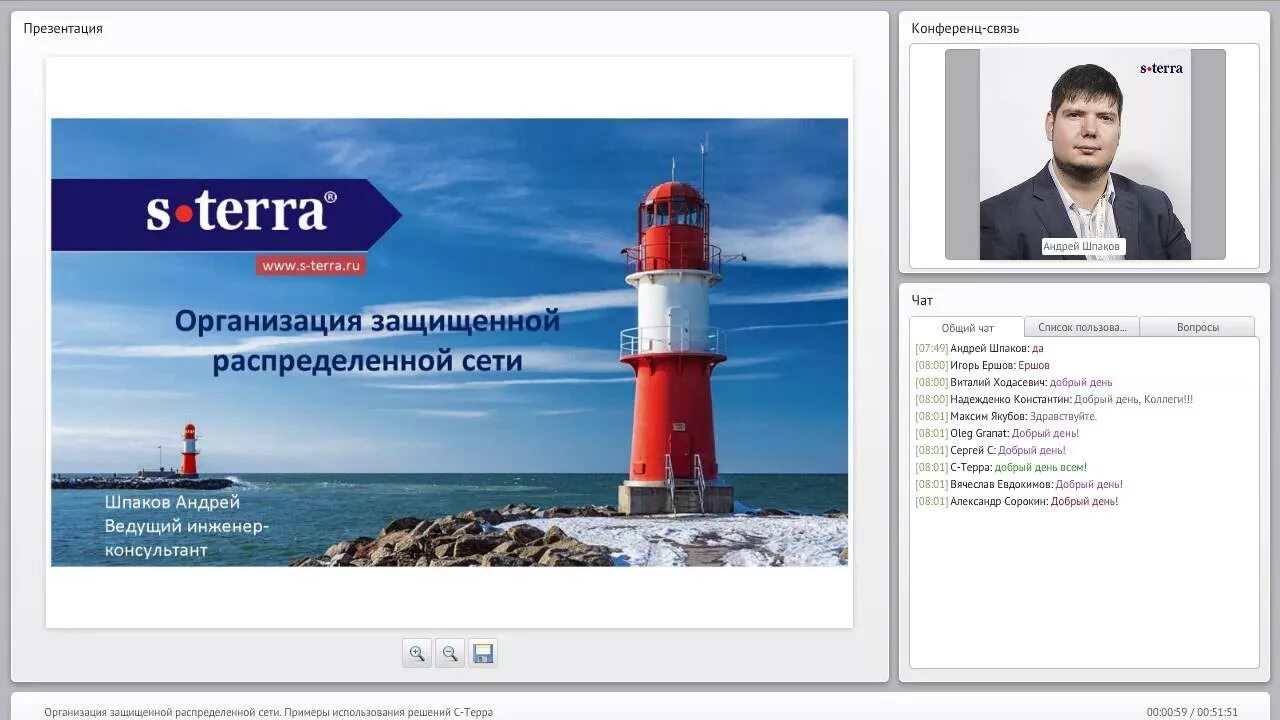Screen dimensions: 1280x720
Task: Zoom in on the presentation slide
Action: pyautogui.click(x=417, y=653)
